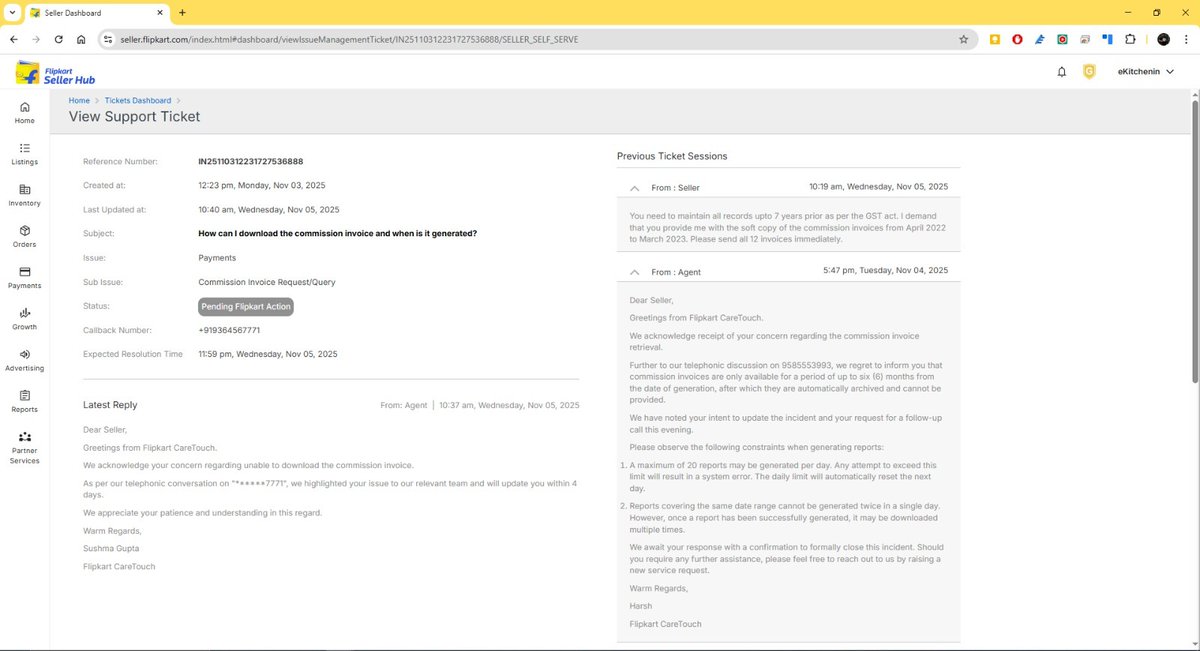The height and width of the screenshot is (651, 1200).
Task: Follow the Tickets Dashboard breadcrumb link
Action: click(x=137, y=100)
